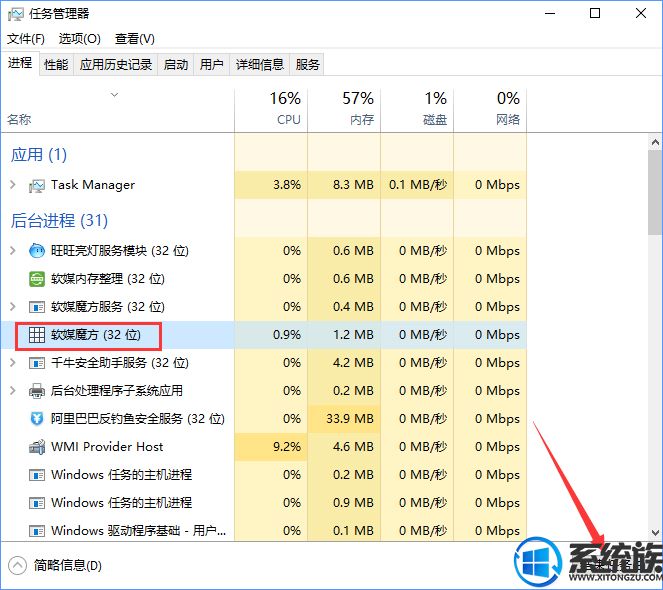The width and height of the screenshot is (663, 590).
Task: Expand the 软媒魔方服务 process group
Action: coord(13,307)
